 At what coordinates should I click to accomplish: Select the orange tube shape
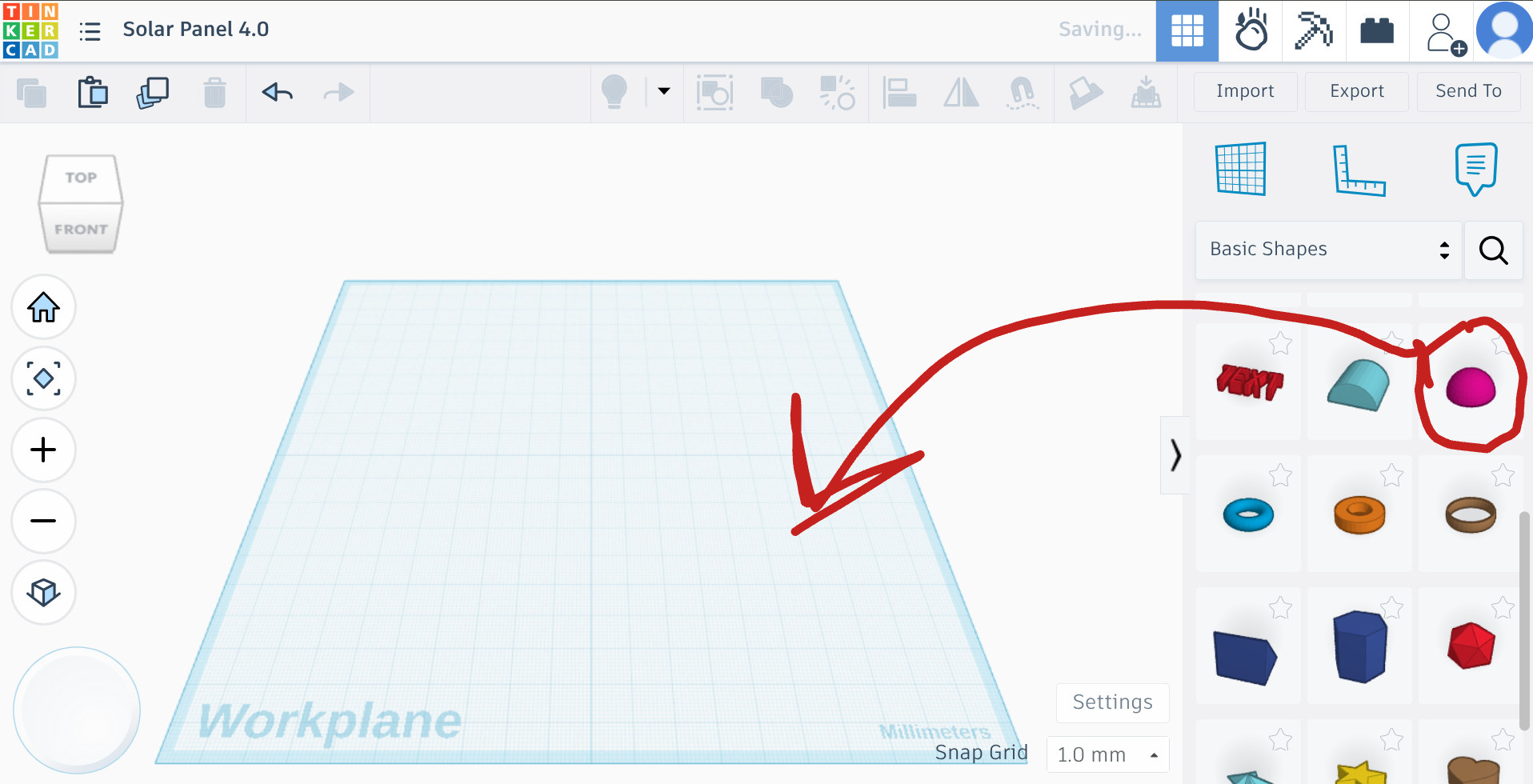pos(1359,514)
